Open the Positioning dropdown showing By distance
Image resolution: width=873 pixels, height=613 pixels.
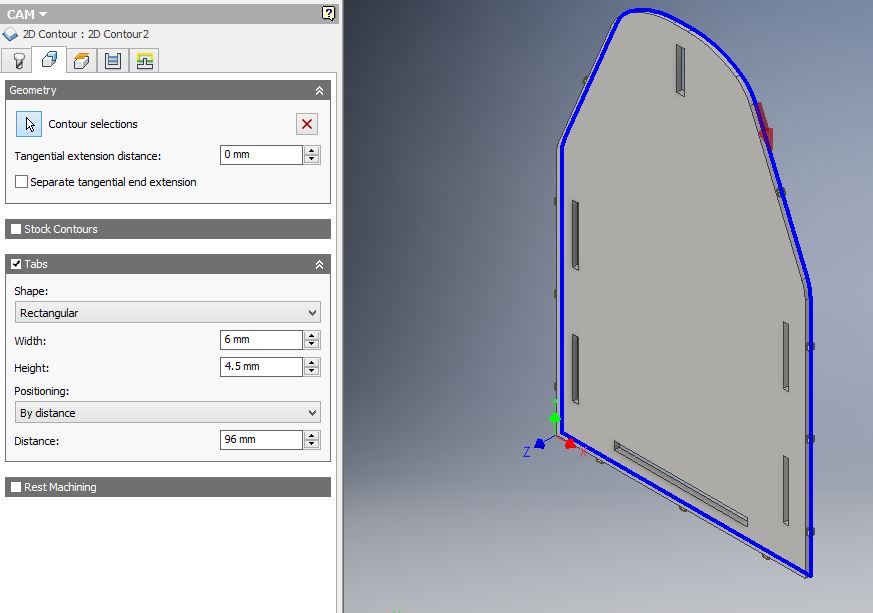coord(168,413)
